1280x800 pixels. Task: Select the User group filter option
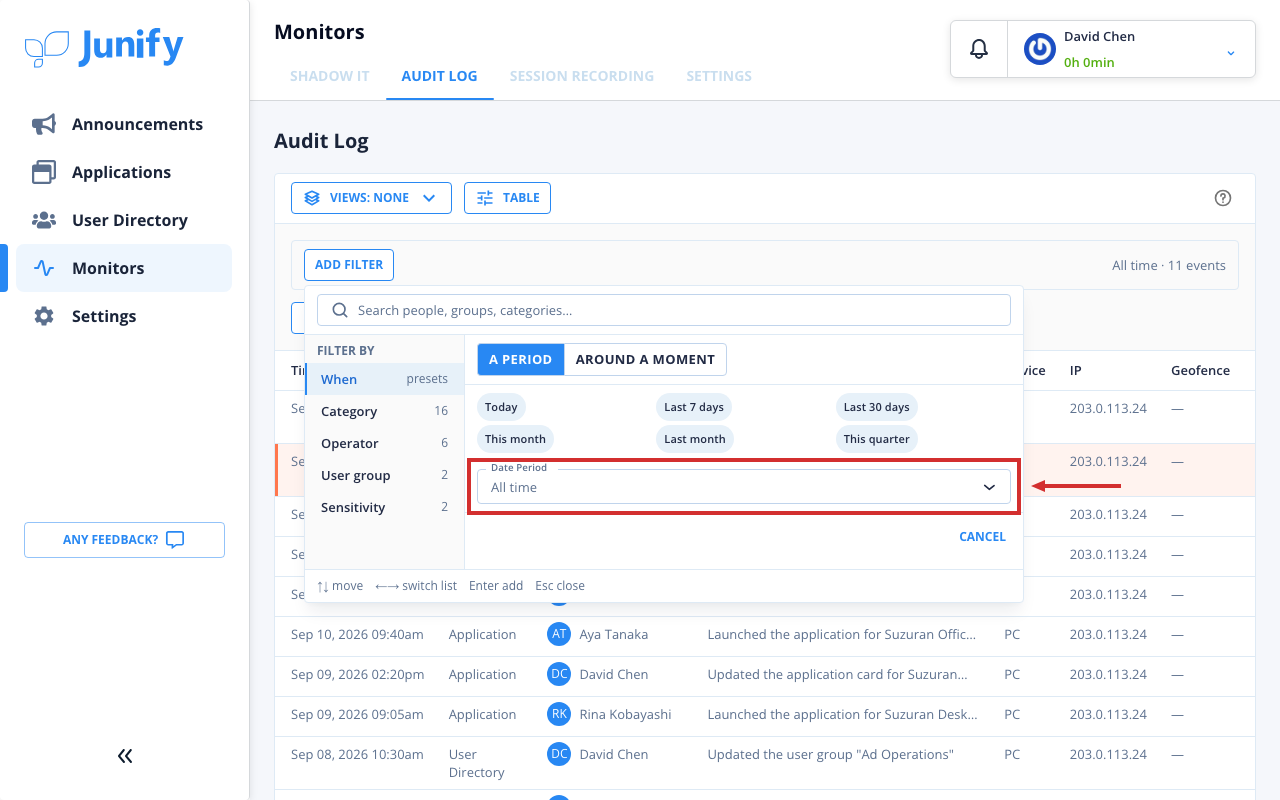pyautogui.click(x=384, y=475)
